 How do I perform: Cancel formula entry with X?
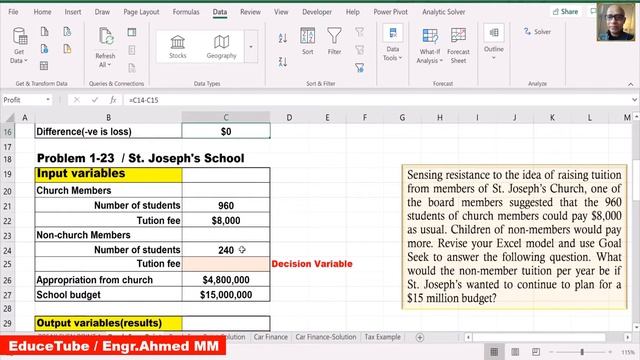tap(76, 100)
